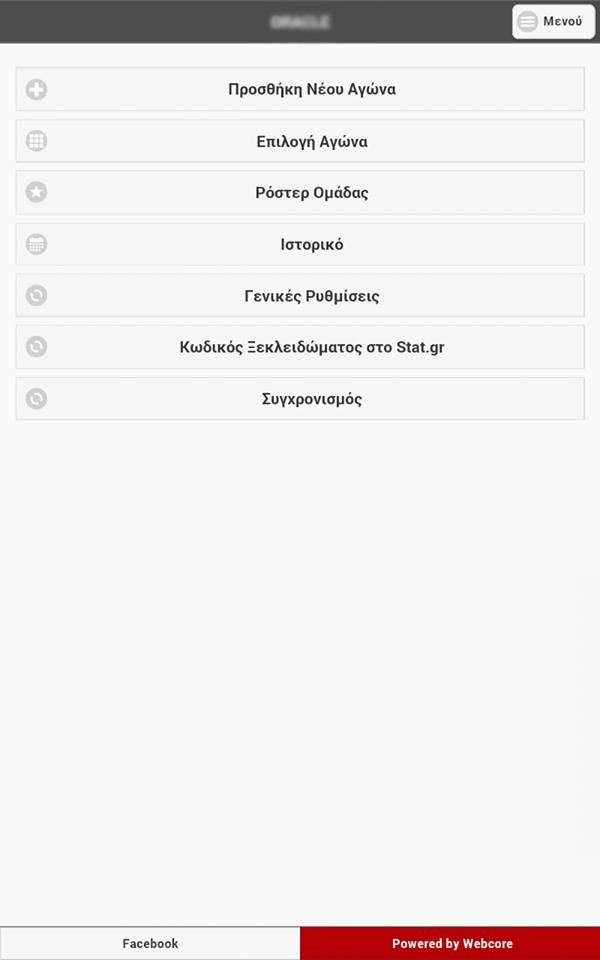Open the Επιλογή Αγώνα option
Screen dimensions: 600x960
[311, 141]
